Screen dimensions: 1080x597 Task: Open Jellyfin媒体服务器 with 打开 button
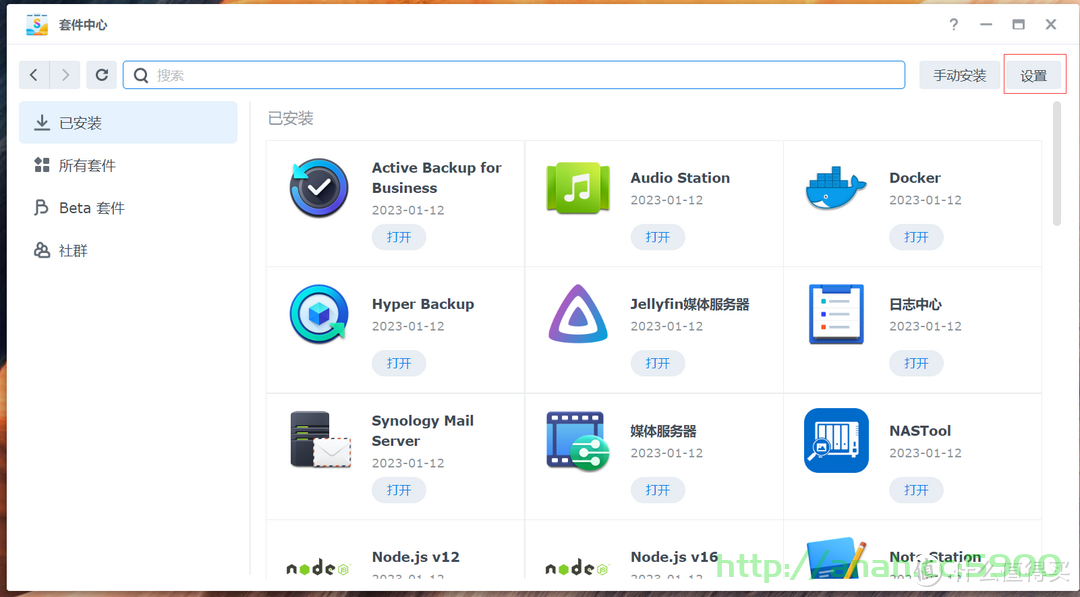(x=658, y=363)
